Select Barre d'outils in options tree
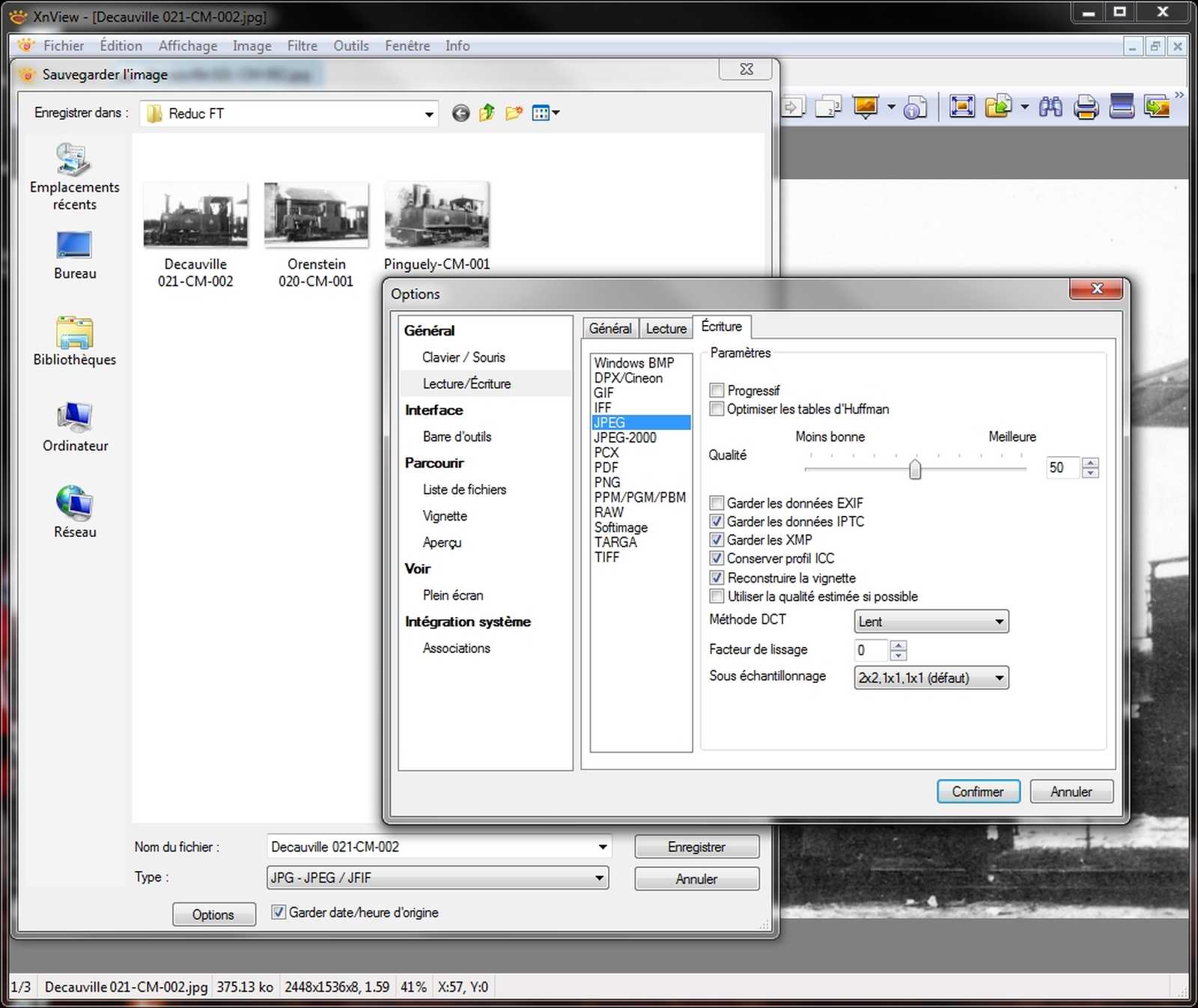 coord(457,437)
